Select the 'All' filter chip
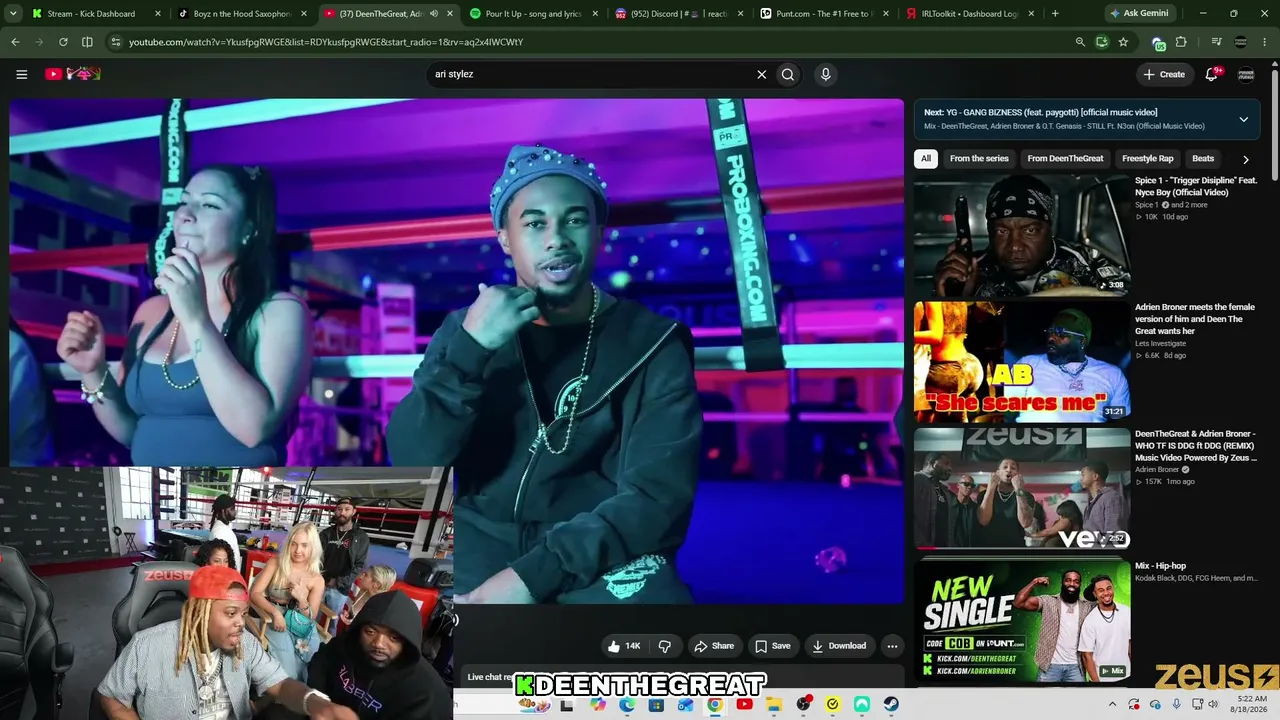 pos(926,158)
